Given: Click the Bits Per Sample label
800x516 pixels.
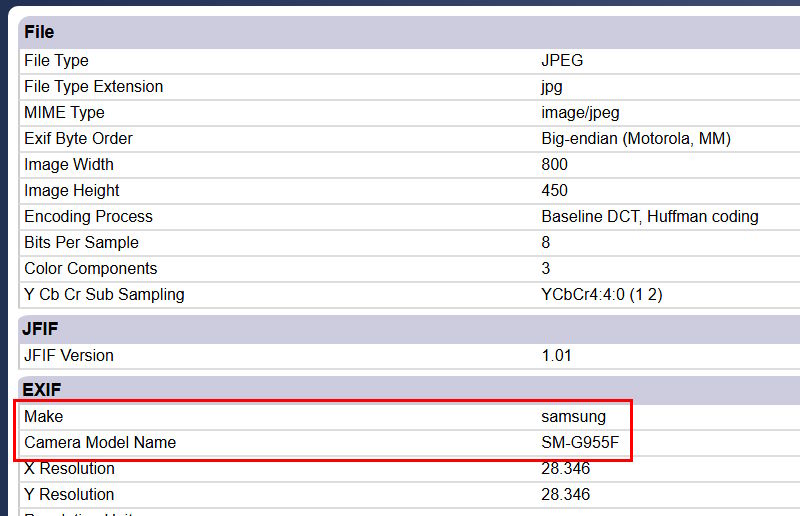Looking at the screenshot, I should pos(81,242).
